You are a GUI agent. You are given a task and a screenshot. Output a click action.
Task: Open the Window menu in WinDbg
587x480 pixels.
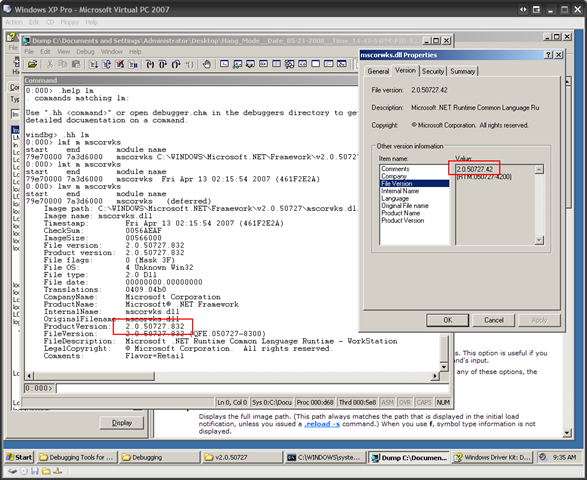point(112,52)
